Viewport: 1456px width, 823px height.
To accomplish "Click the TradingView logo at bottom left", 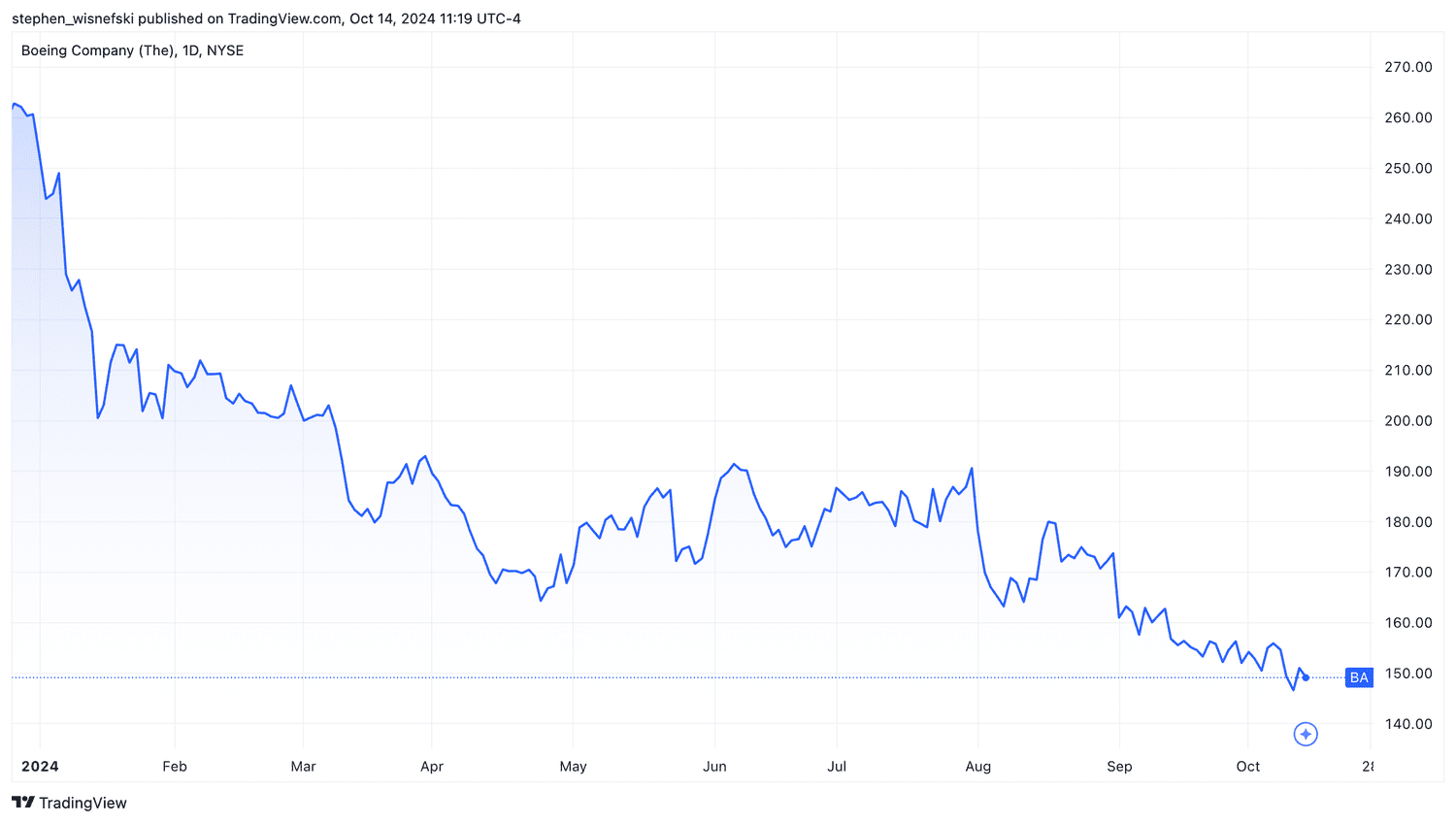I will 69,803.
